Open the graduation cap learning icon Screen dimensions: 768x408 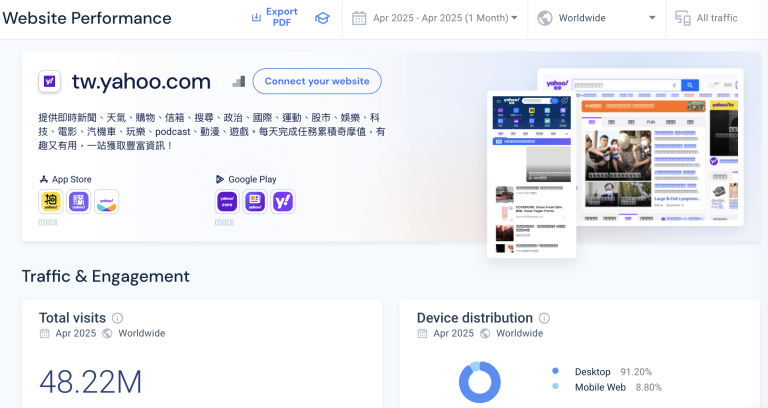click(322, 19)
